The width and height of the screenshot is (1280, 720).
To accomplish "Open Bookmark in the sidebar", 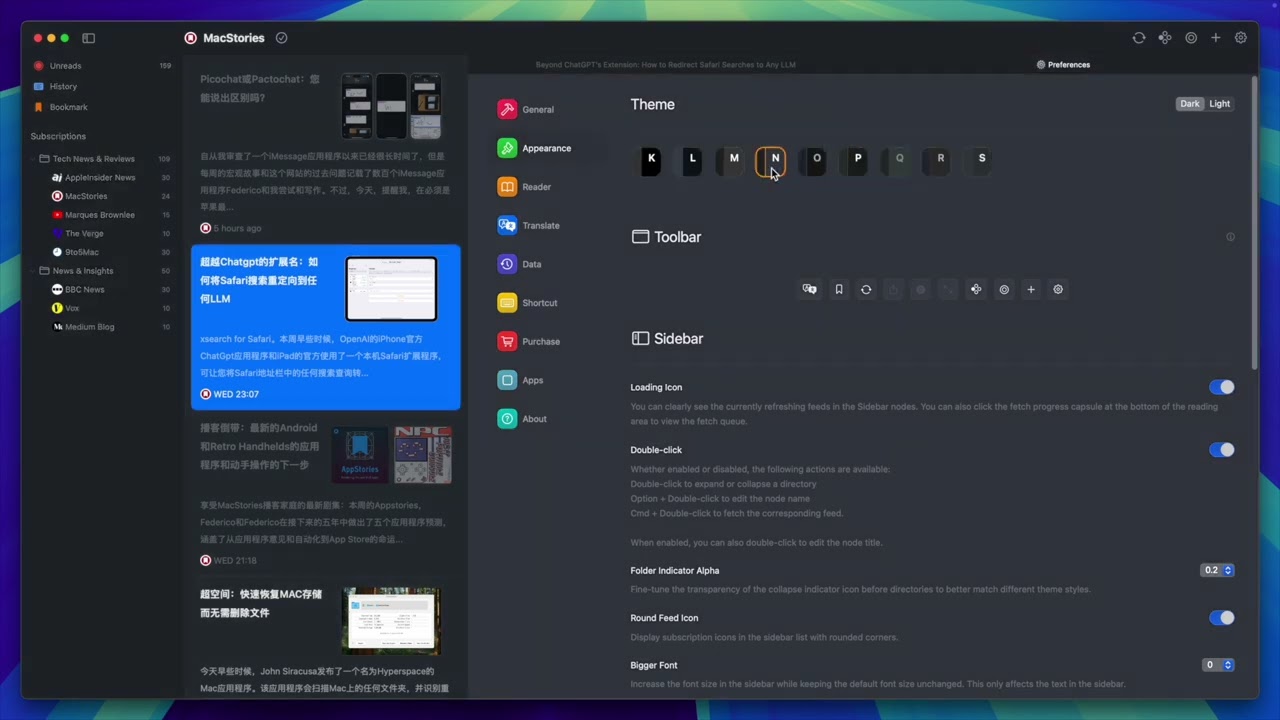I will (101, 107).
